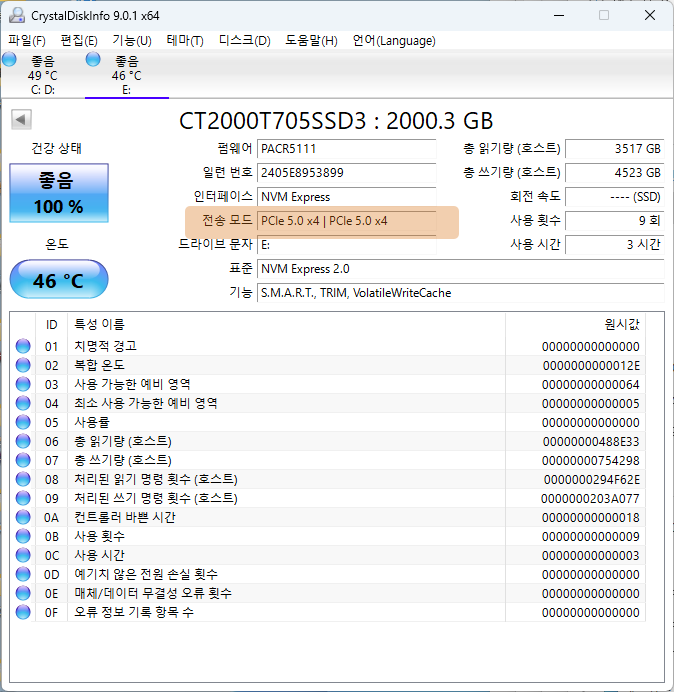Open the 기능(U) menu

pos(131,40)
